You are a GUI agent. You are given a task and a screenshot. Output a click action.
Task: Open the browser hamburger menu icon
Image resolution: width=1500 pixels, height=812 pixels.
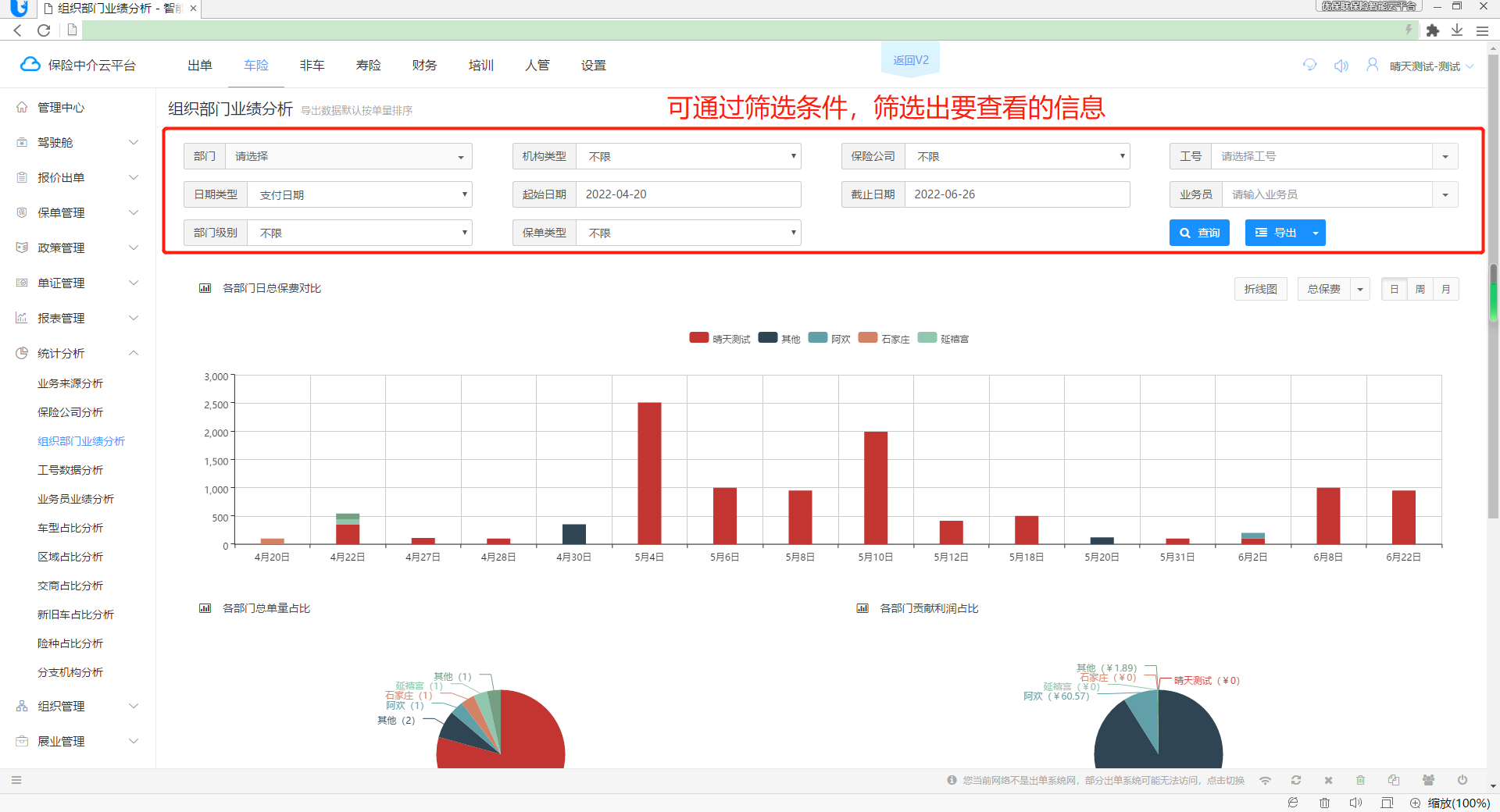(x=1482, y=30)
